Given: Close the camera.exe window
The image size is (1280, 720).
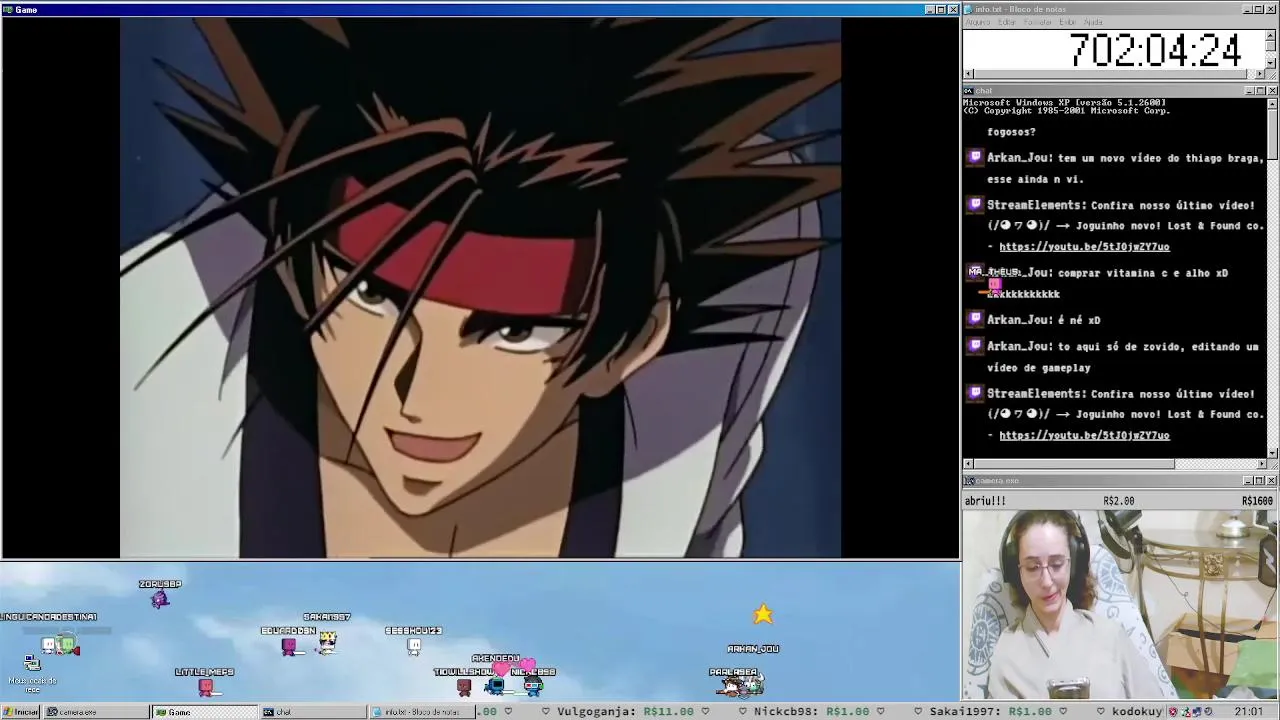Looking at the screenshot, I should (x=1272, y=481).
